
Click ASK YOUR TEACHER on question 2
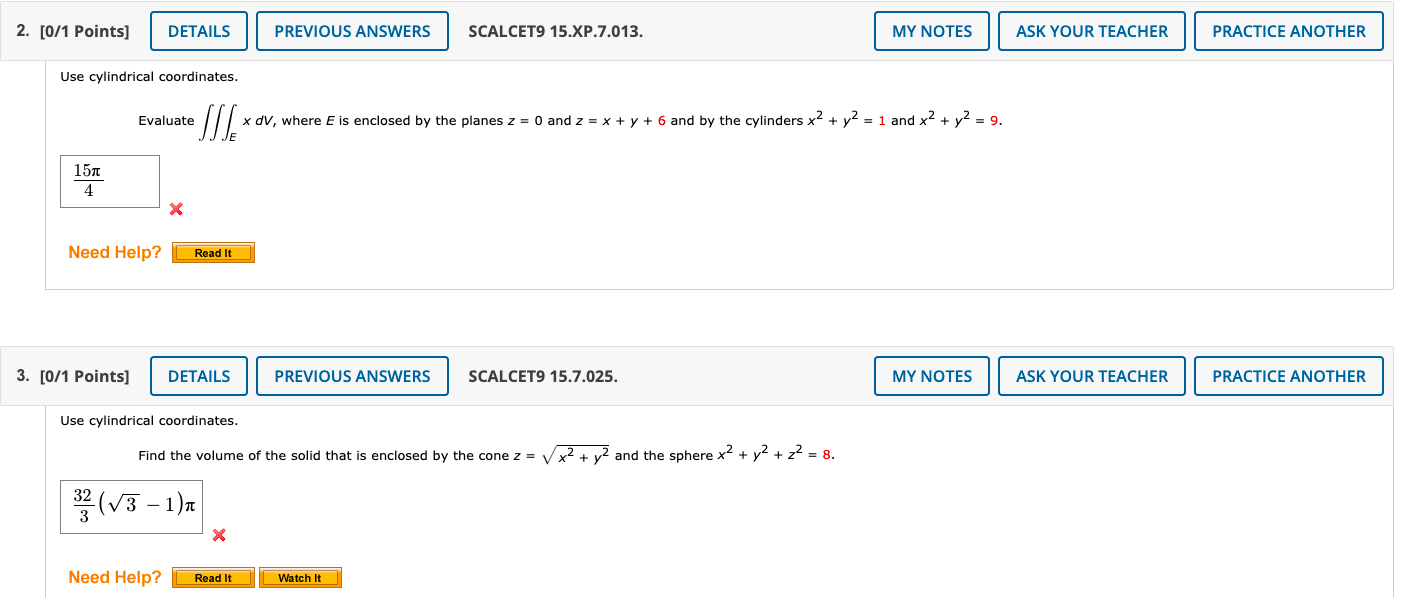click(x=1091, y=31)
